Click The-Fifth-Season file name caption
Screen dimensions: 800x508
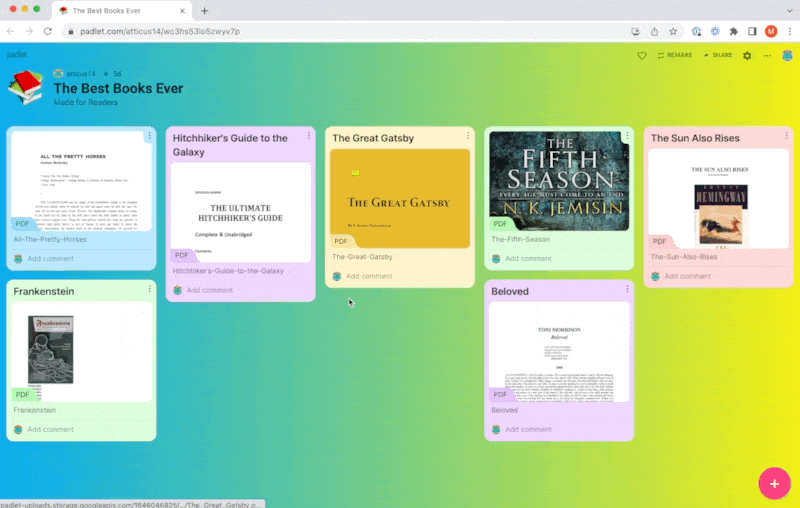point(520,239)
